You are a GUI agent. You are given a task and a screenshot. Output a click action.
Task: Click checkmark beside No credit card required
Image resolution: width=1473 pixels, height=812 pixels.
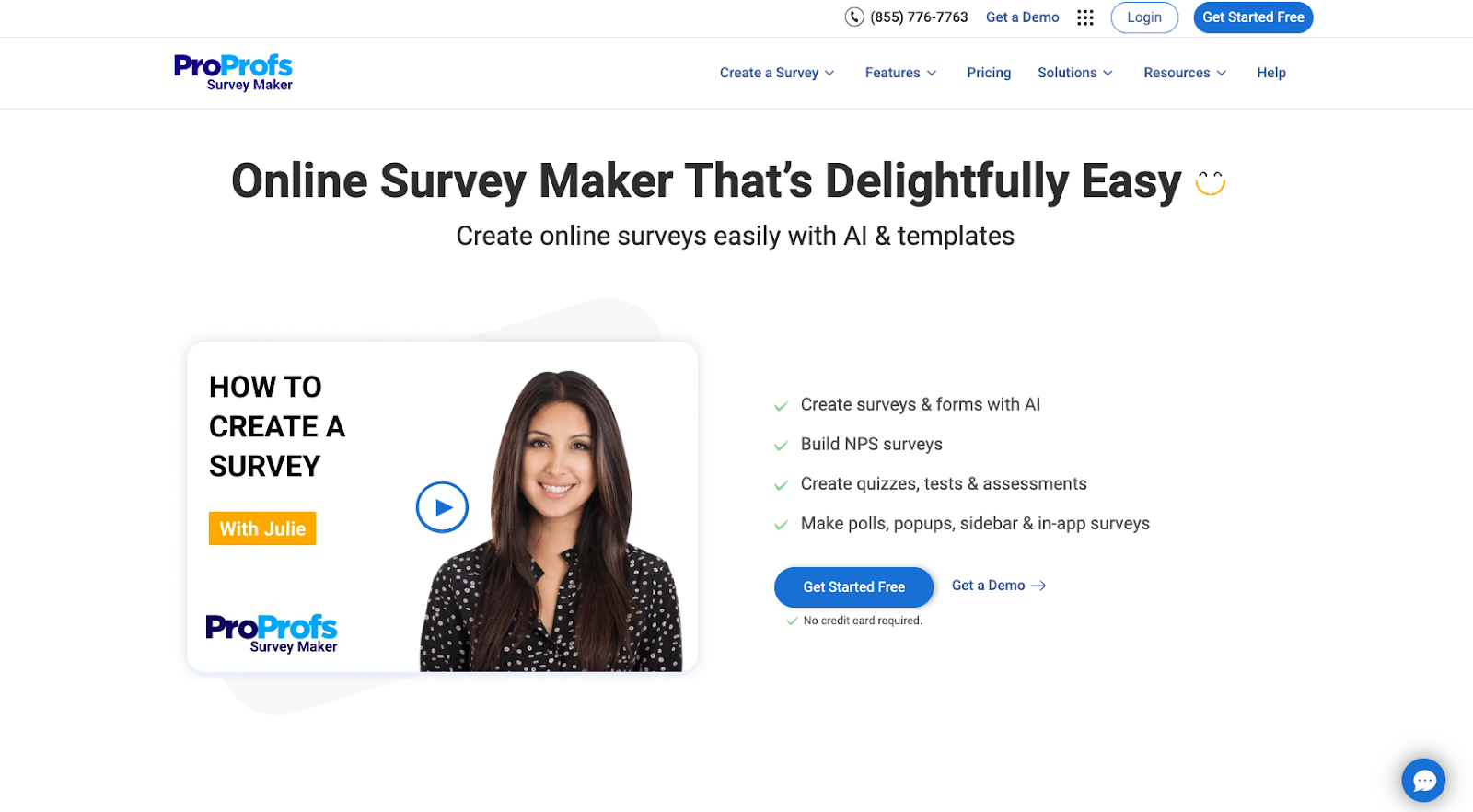792,621
